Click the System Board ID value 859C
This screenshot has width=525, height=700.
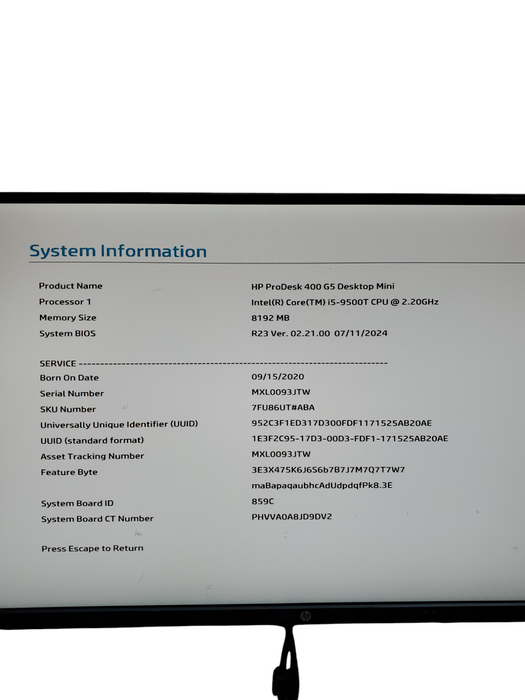(x=262, y=501)
